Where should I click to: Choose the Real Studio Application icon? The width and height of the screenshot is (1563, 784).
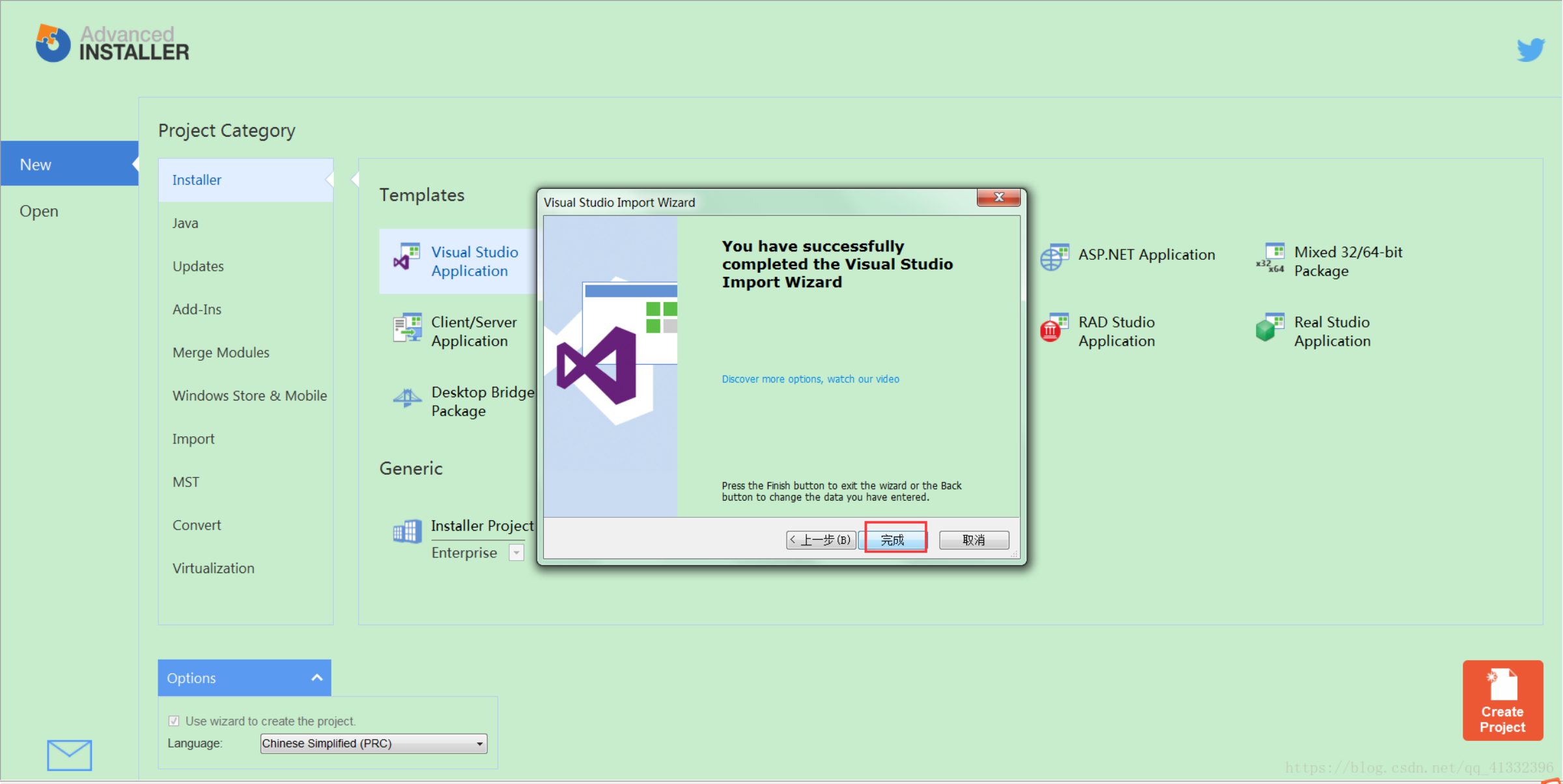coord(1269,328)
